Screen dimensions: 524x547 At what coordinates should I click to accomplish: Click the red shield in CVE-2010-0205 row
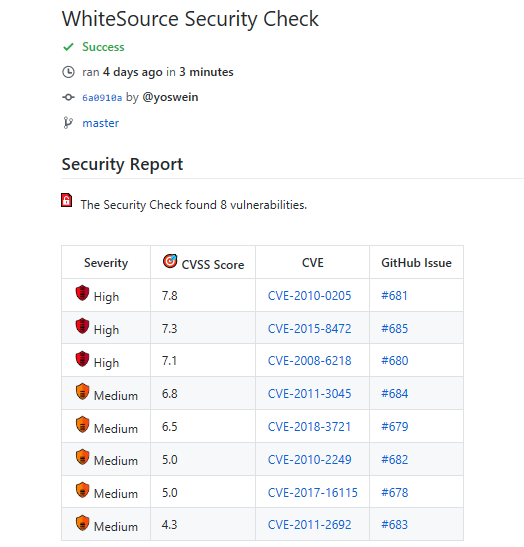82,293
